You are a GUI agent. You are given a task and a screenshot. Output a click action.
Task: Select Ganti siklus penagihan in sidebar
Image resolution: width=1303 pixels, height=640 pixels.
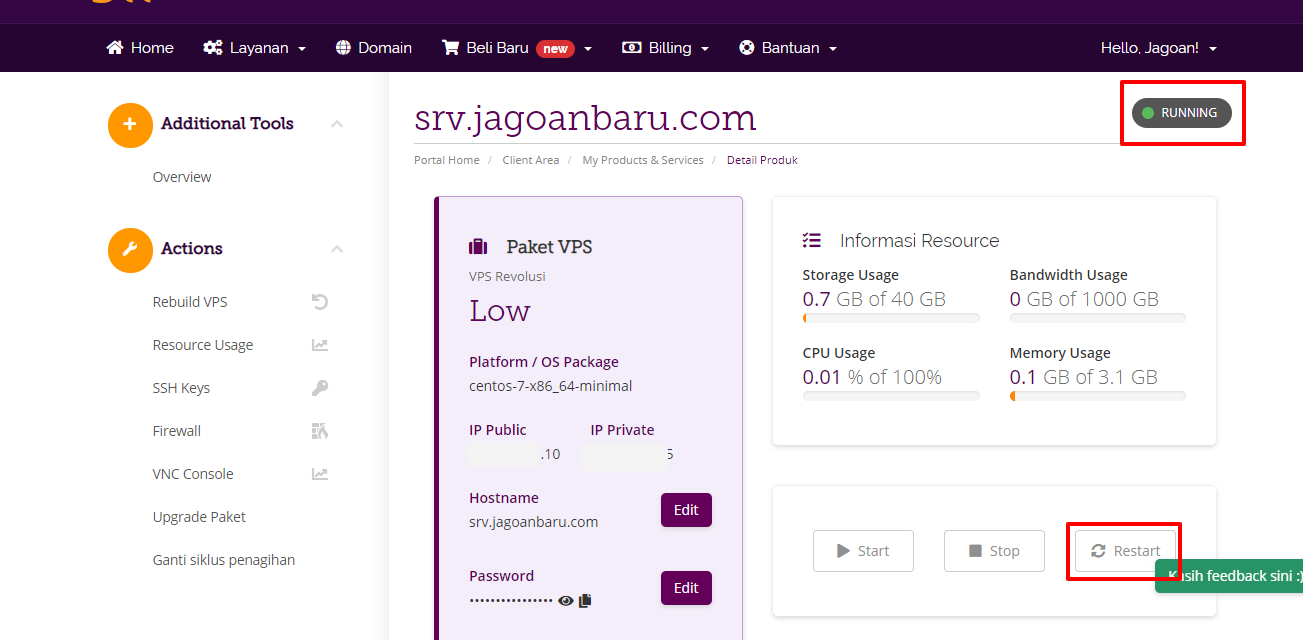(x=224, y=560)
